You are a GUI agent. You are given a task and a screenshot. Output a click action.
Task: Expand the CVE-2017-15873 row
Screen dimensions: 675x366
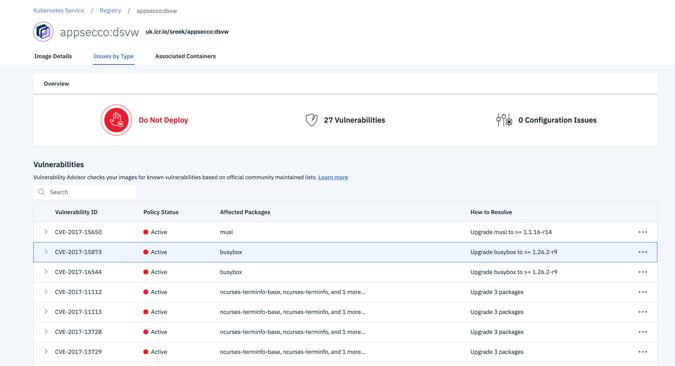(x=46, y=251)
